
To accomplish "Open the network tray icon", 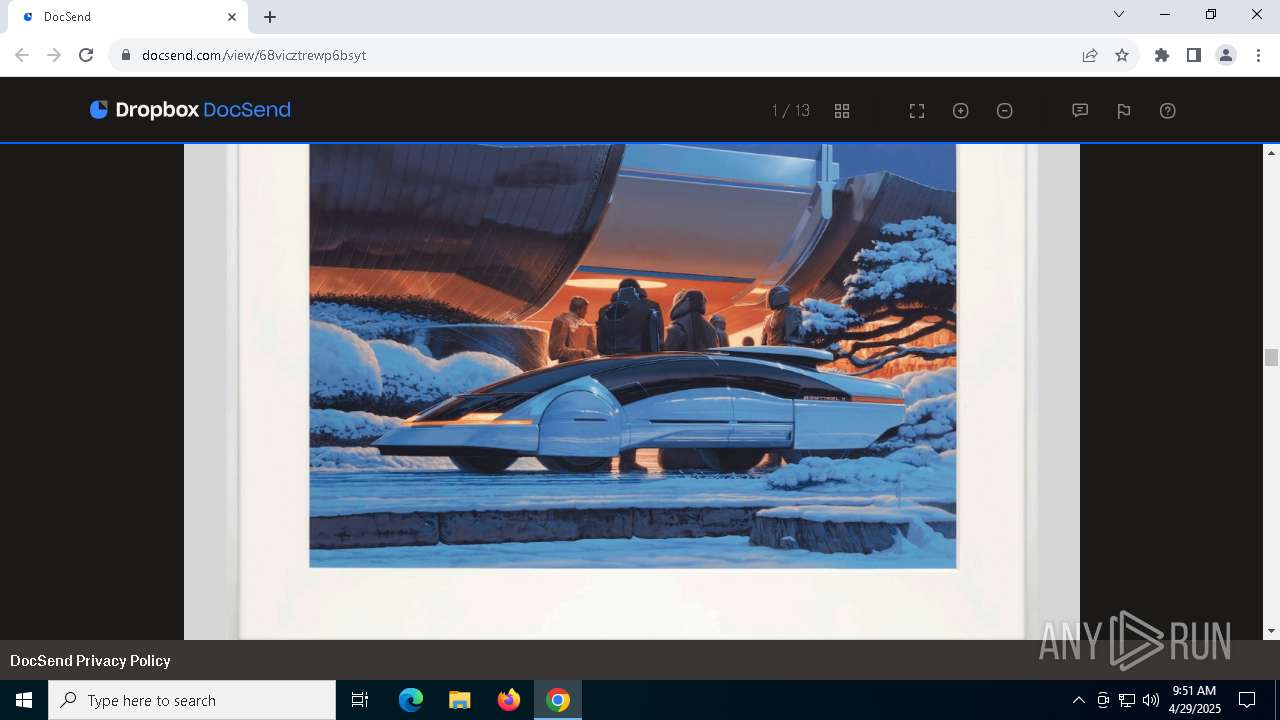I will (1127, 700).
